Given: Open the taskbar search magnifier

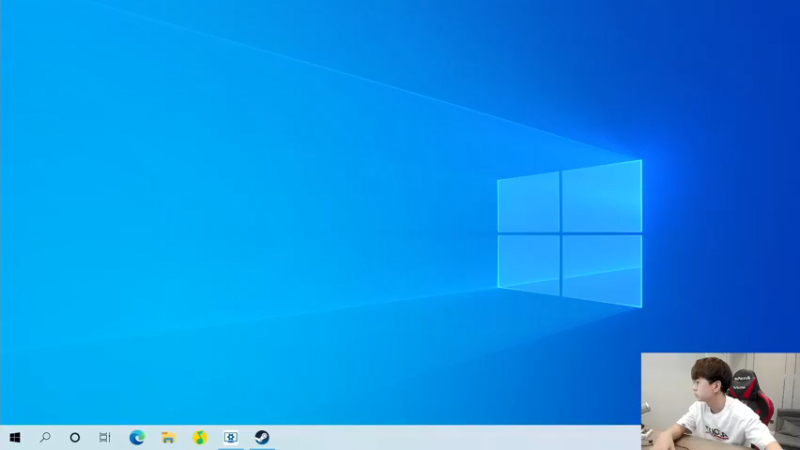Looking at the screenshot, I should point(45,437).
